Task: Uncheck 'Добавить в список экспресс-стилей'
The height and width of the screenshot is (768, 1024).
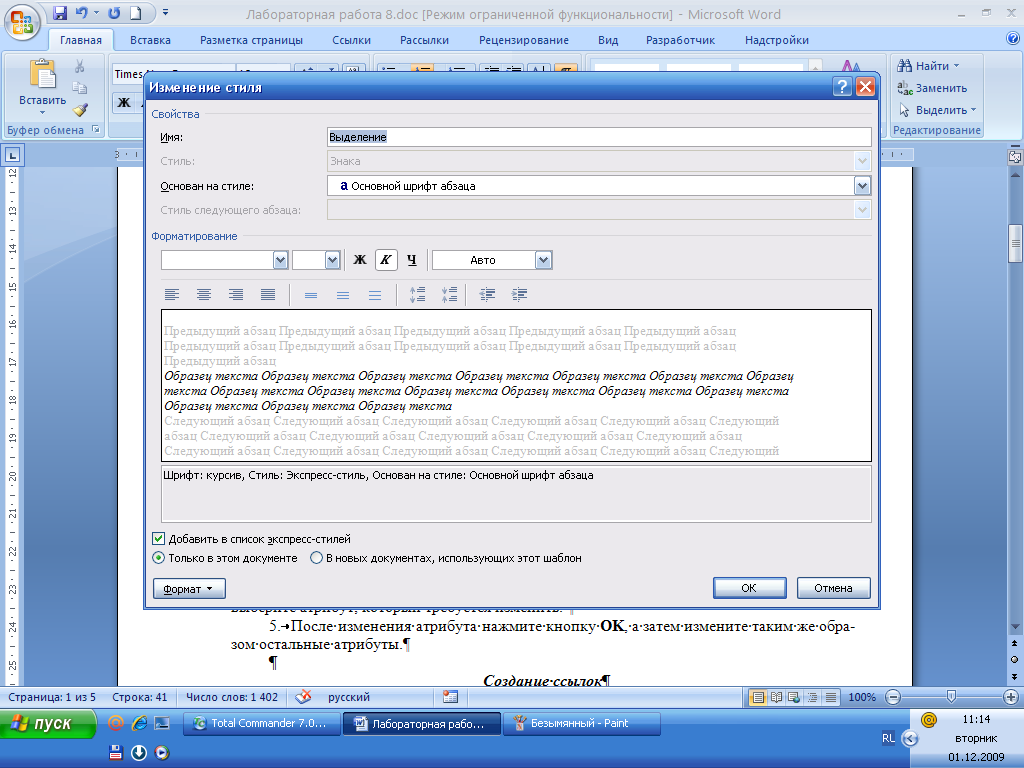Action: (158, 539)
